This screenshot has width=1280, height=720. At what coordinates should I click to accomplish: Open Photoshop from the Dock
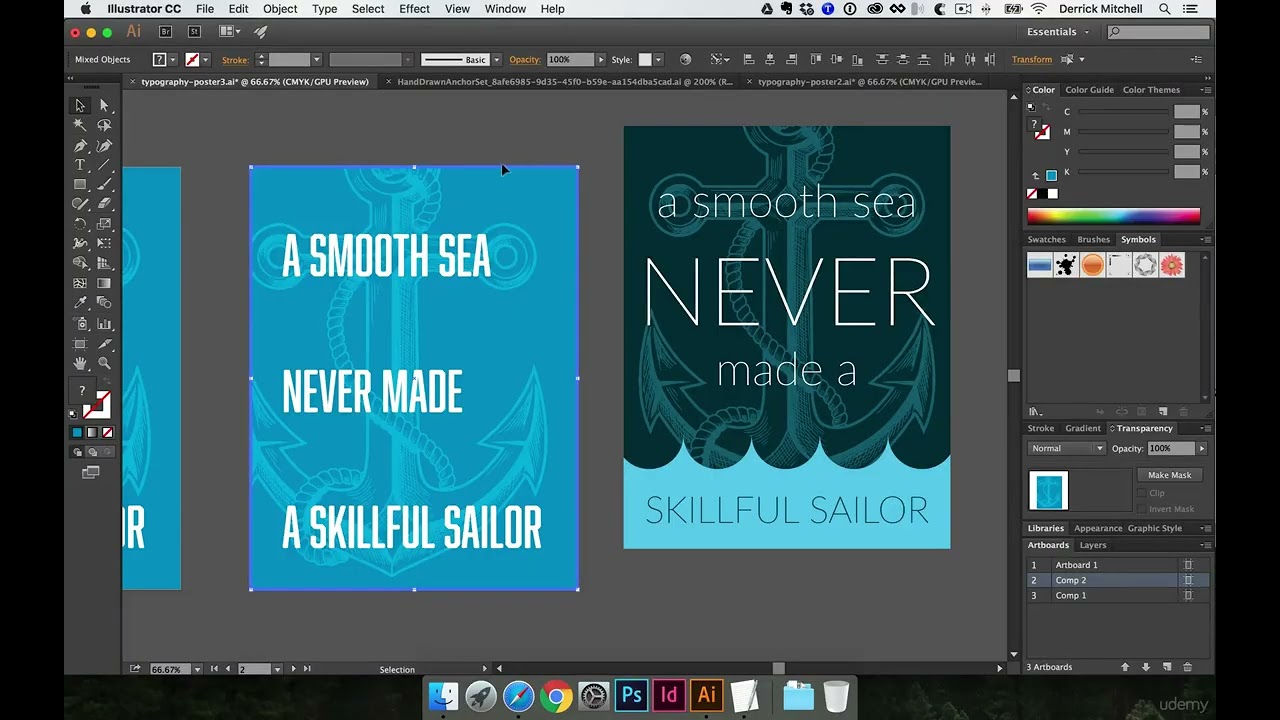tap(631, 695)
